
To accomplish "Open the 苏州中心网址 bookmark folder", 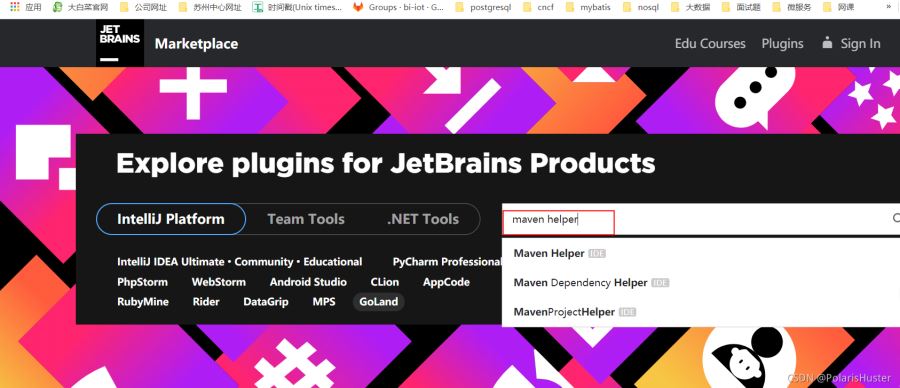I will [x=210, y=7].
